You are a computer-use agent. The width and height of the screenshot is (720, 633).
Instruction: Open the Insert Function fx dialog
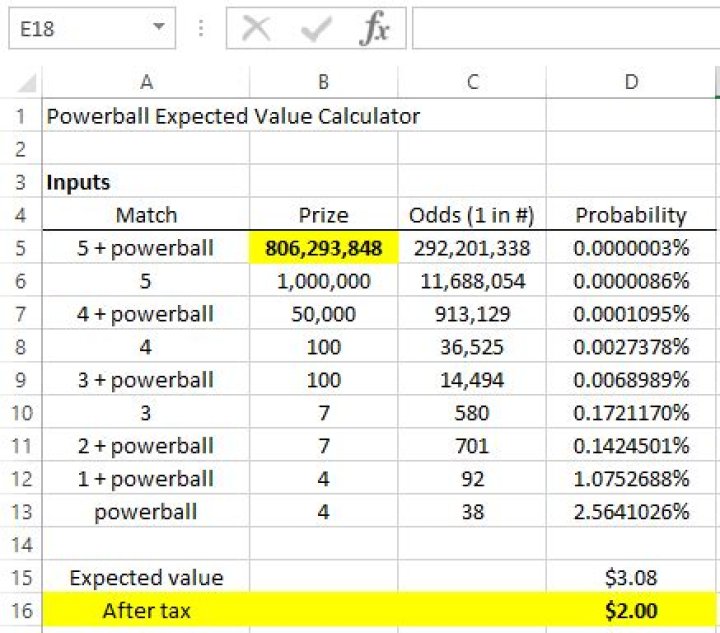coord(374,28)
